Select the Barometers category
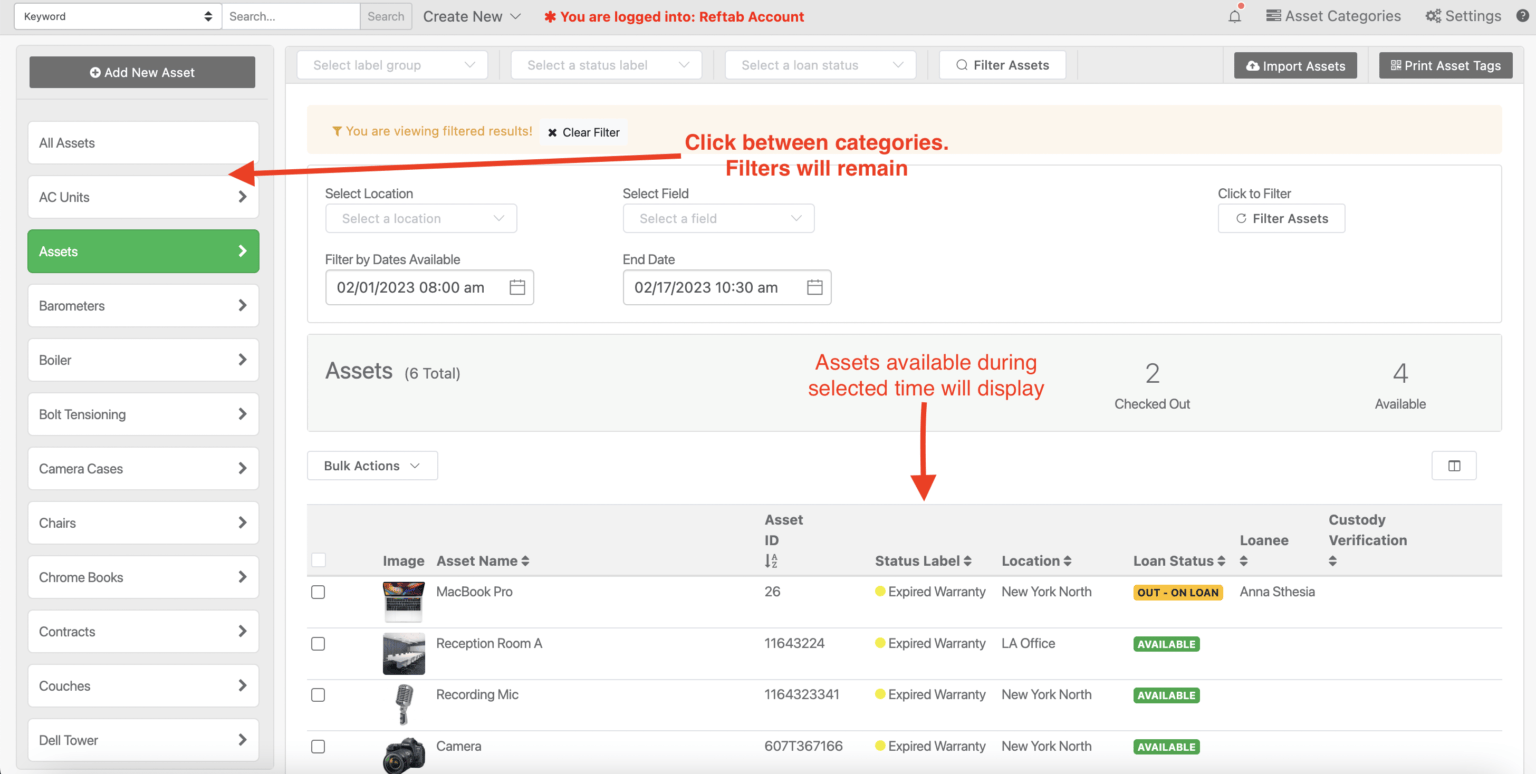The image size is (1536, 774). point(143,306)
